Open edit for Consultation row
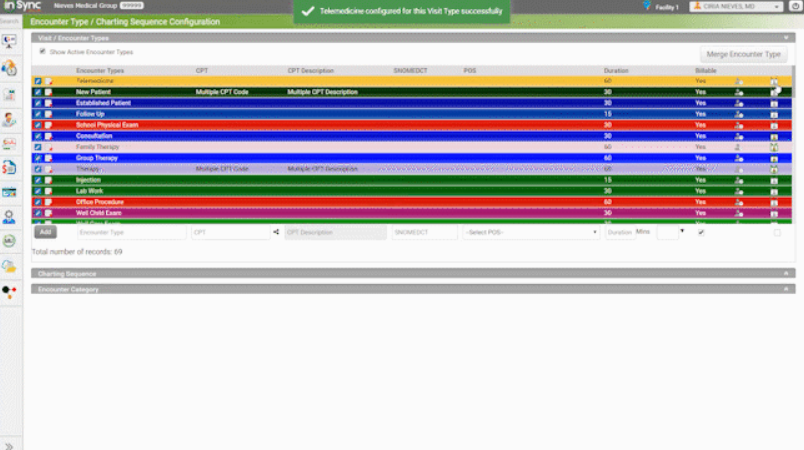The image size is (804, 450). tap(38, 136)
